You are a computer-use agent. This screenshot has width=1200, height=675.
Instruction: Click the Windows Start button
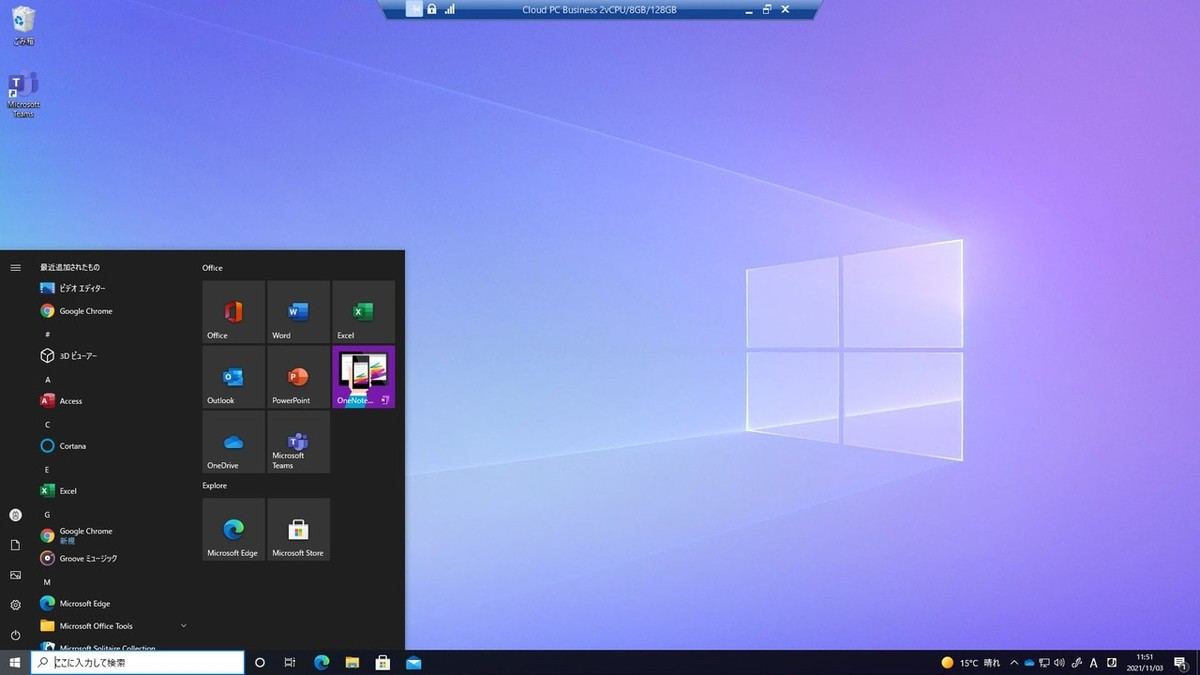point(15,662)
